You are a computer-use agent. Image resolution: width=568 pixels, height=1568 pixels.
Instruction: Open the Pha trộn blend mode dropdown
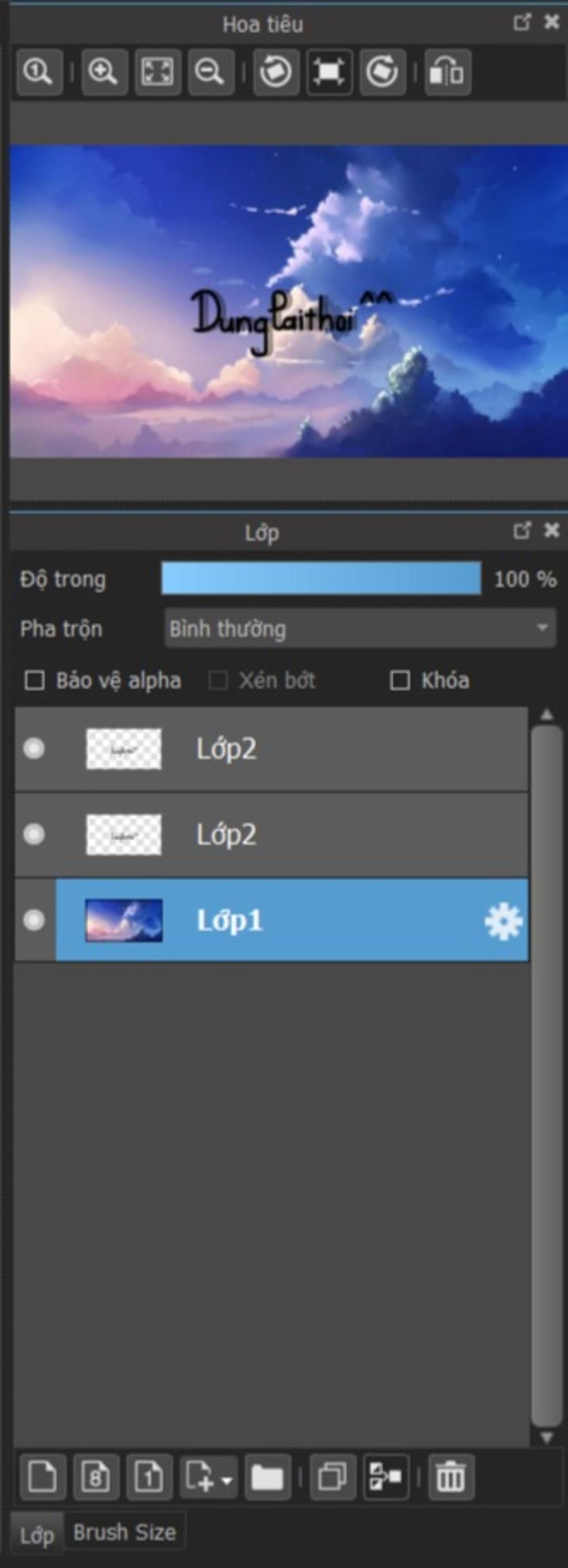[x=360, y=628]
